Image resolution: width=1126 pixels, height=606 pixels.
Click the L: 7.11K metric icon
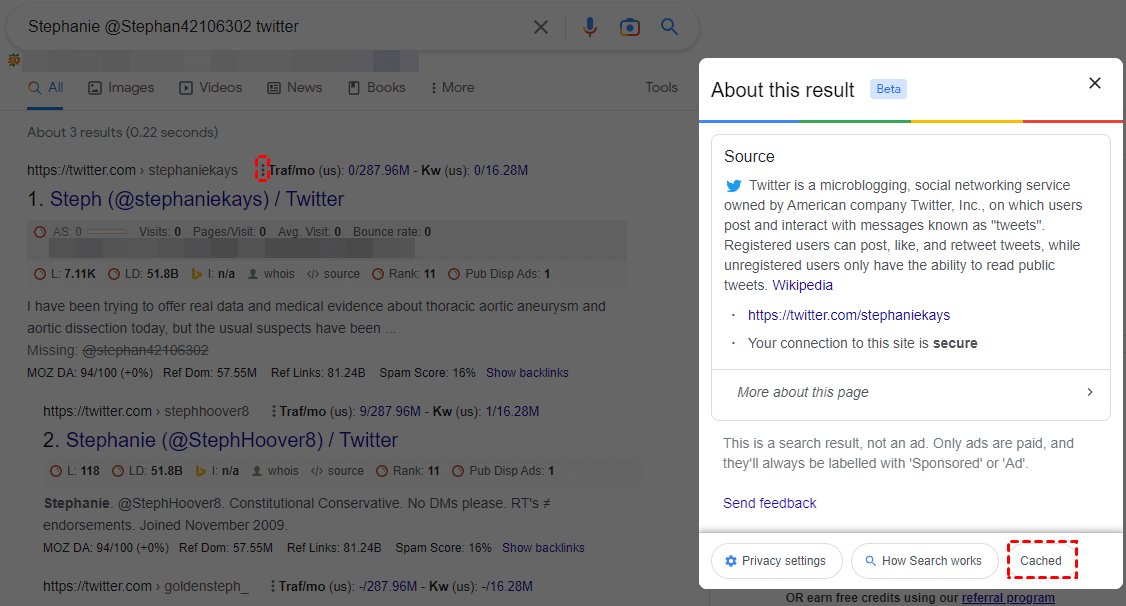click(39, 274)
